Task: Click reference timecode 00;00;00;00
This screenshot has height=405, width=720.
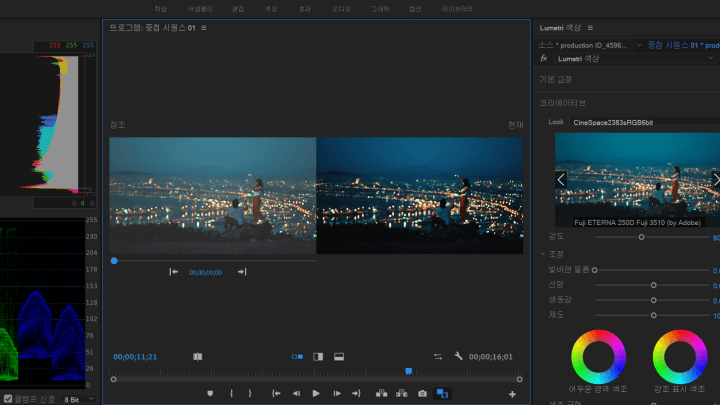Action: (x=205, y=272)
